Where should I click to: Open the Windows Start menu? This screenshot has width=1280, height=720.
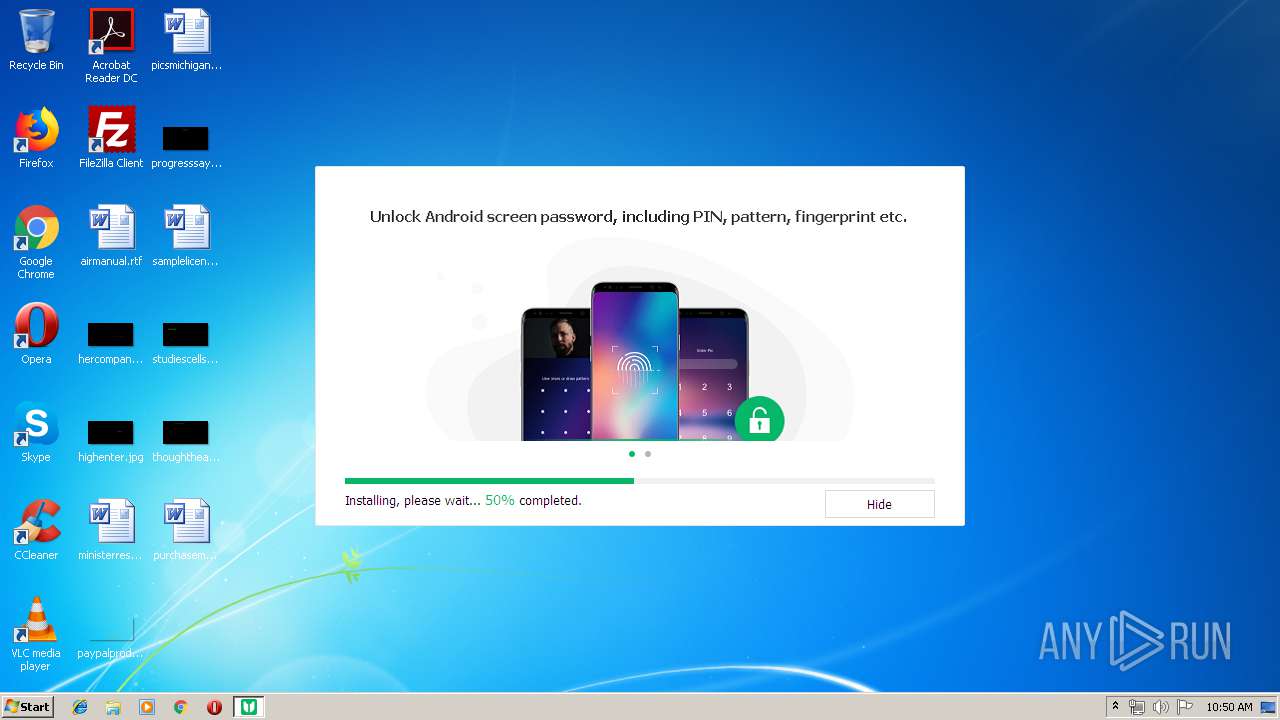click(27, 707)
